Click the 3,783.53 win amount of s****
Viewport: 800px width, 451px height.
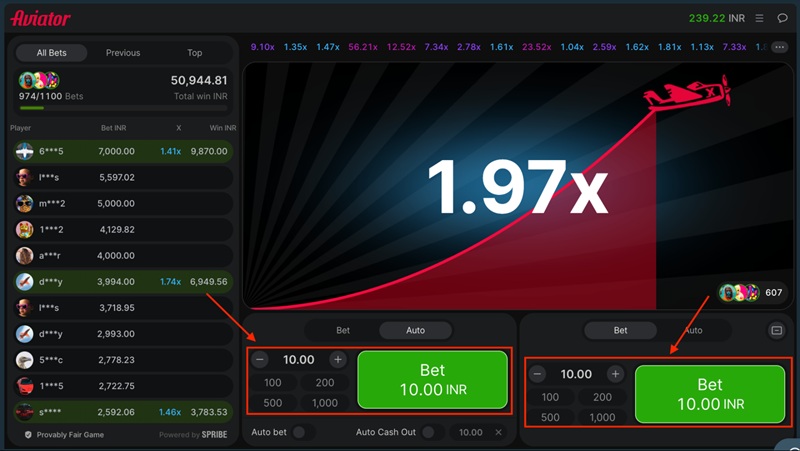click(x=209, y=412)
